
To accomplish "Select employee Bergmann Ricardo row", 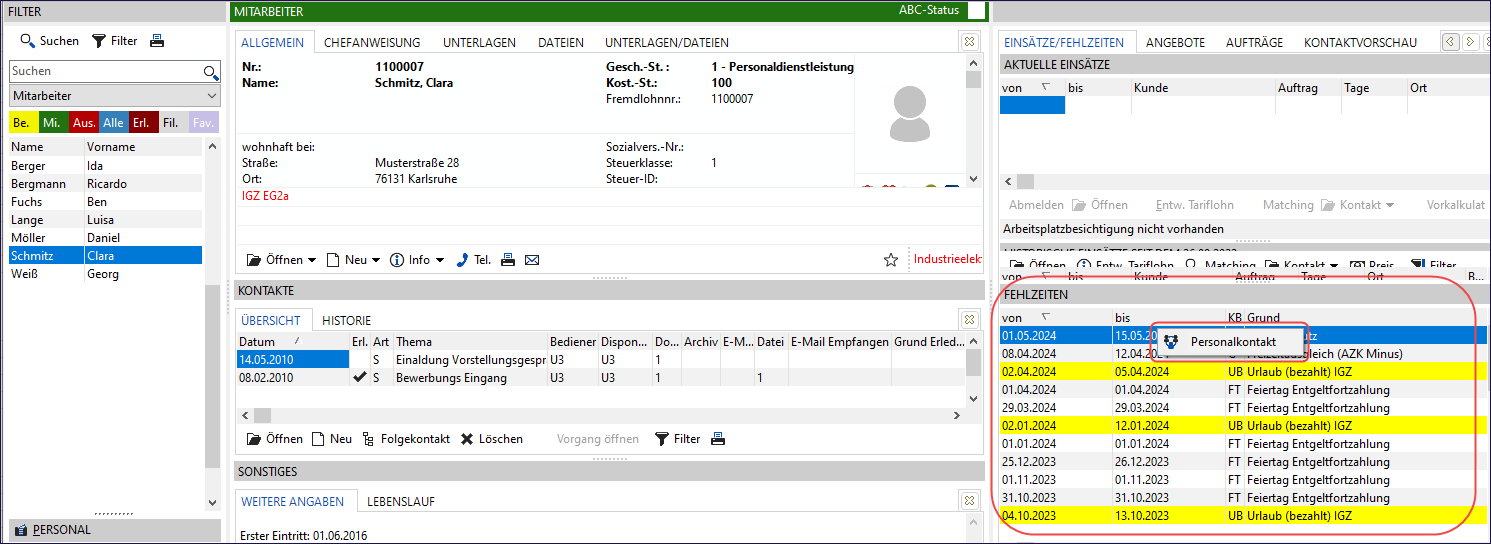I will point(105,184).
